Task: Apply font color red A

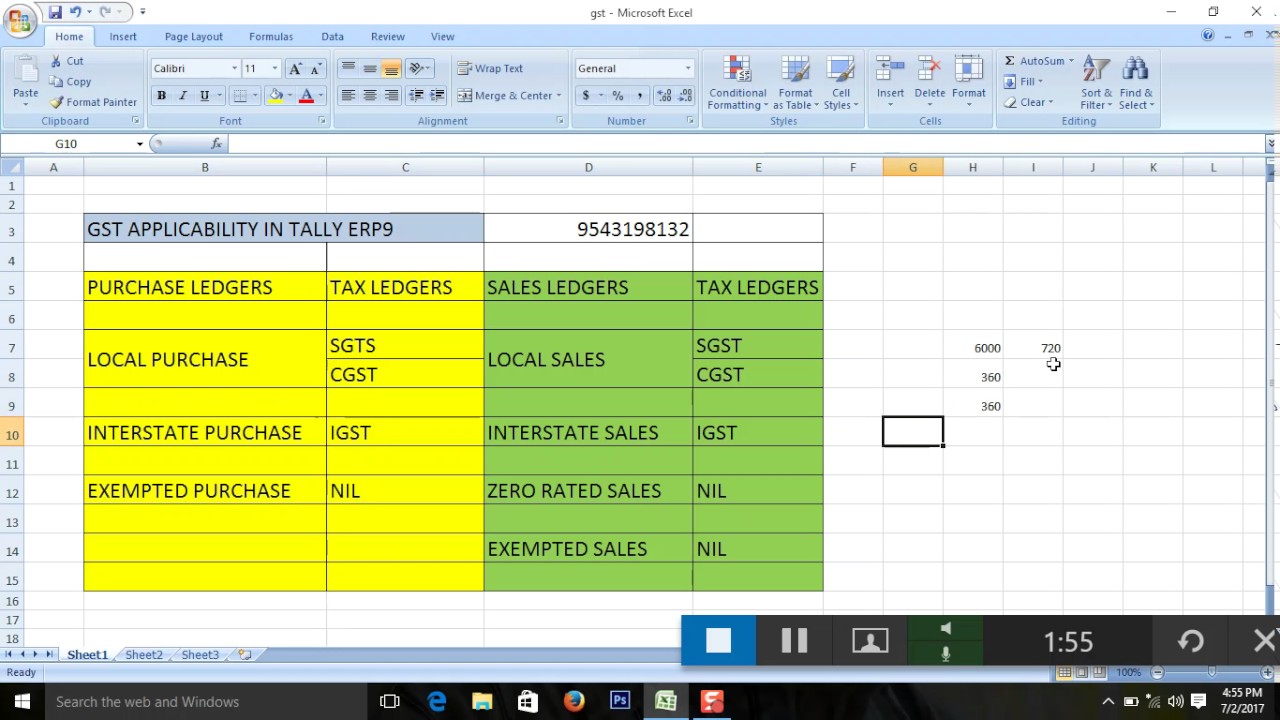Action: pyautogui.click(x=306, y=95)
